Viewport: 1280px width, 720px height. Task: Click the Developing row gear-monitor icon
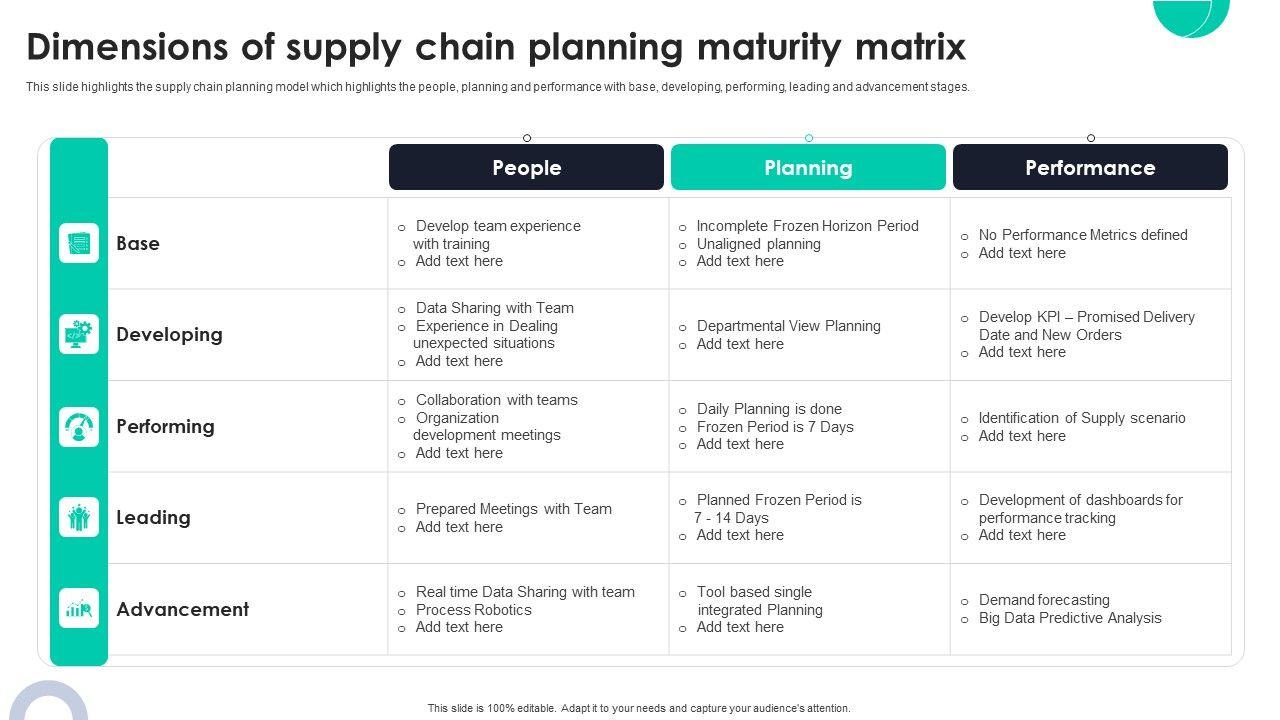click(x=79, y=334)
